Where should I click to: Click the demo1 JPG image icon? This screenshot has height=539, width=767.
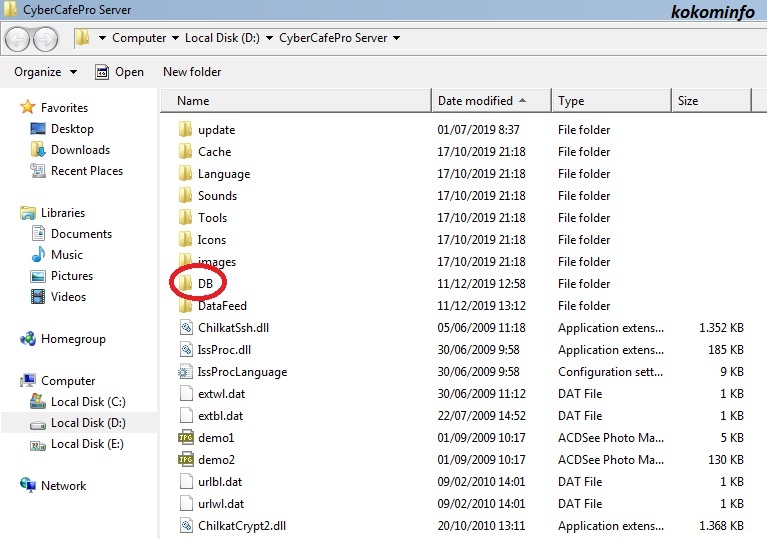pos(186,437)
